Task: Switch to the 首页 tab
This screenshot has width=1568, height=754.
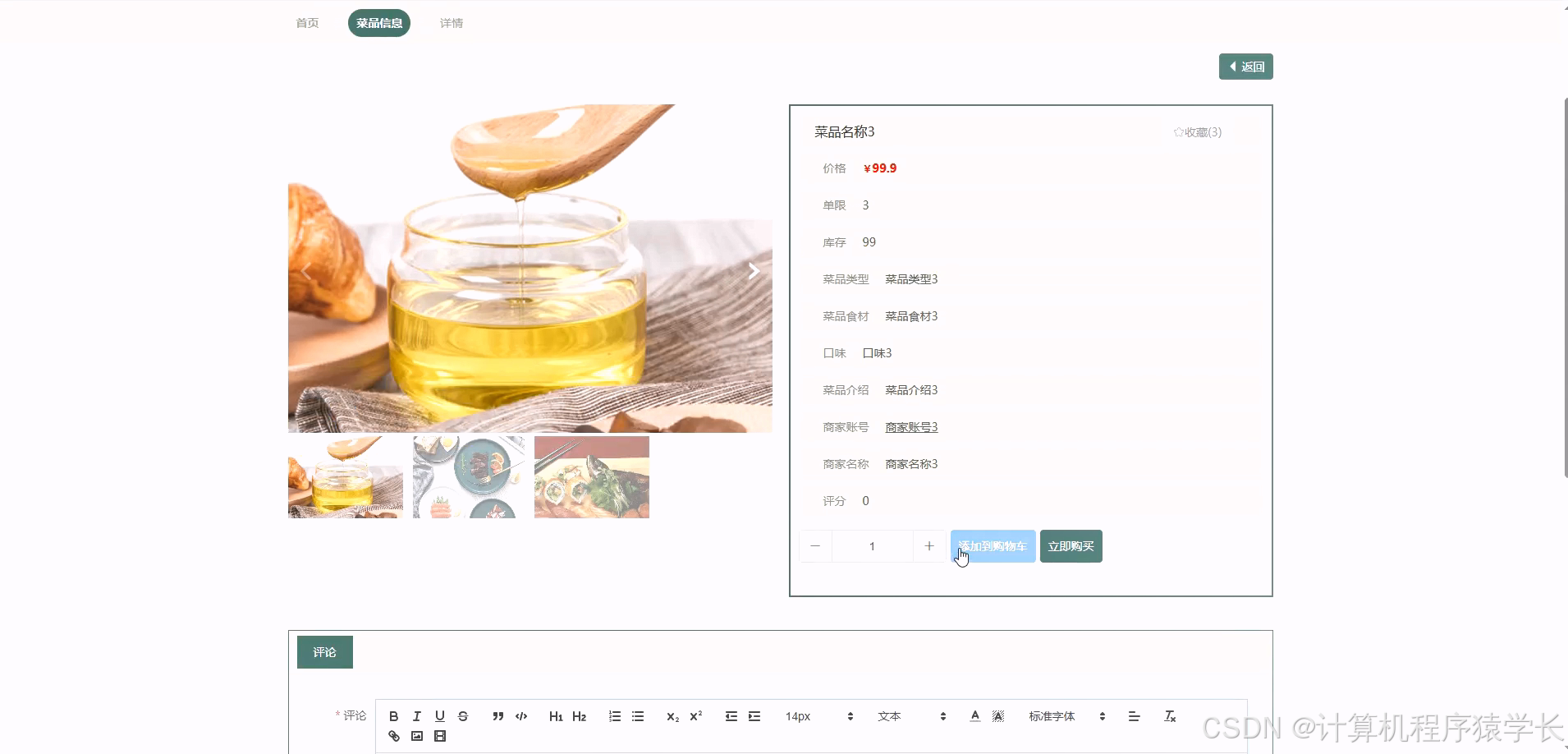Action: coord(306,22)
